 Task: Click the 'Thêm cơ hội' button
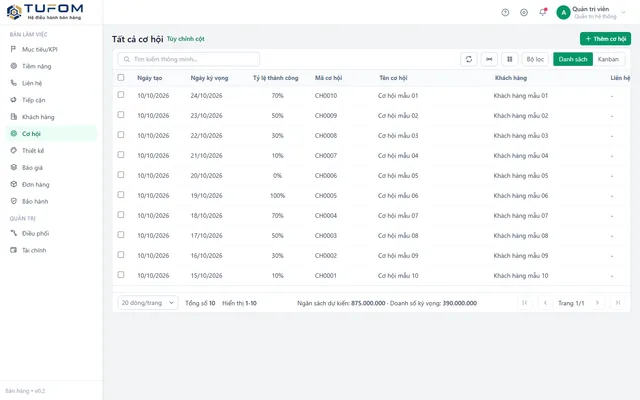(x=605, y=39)
